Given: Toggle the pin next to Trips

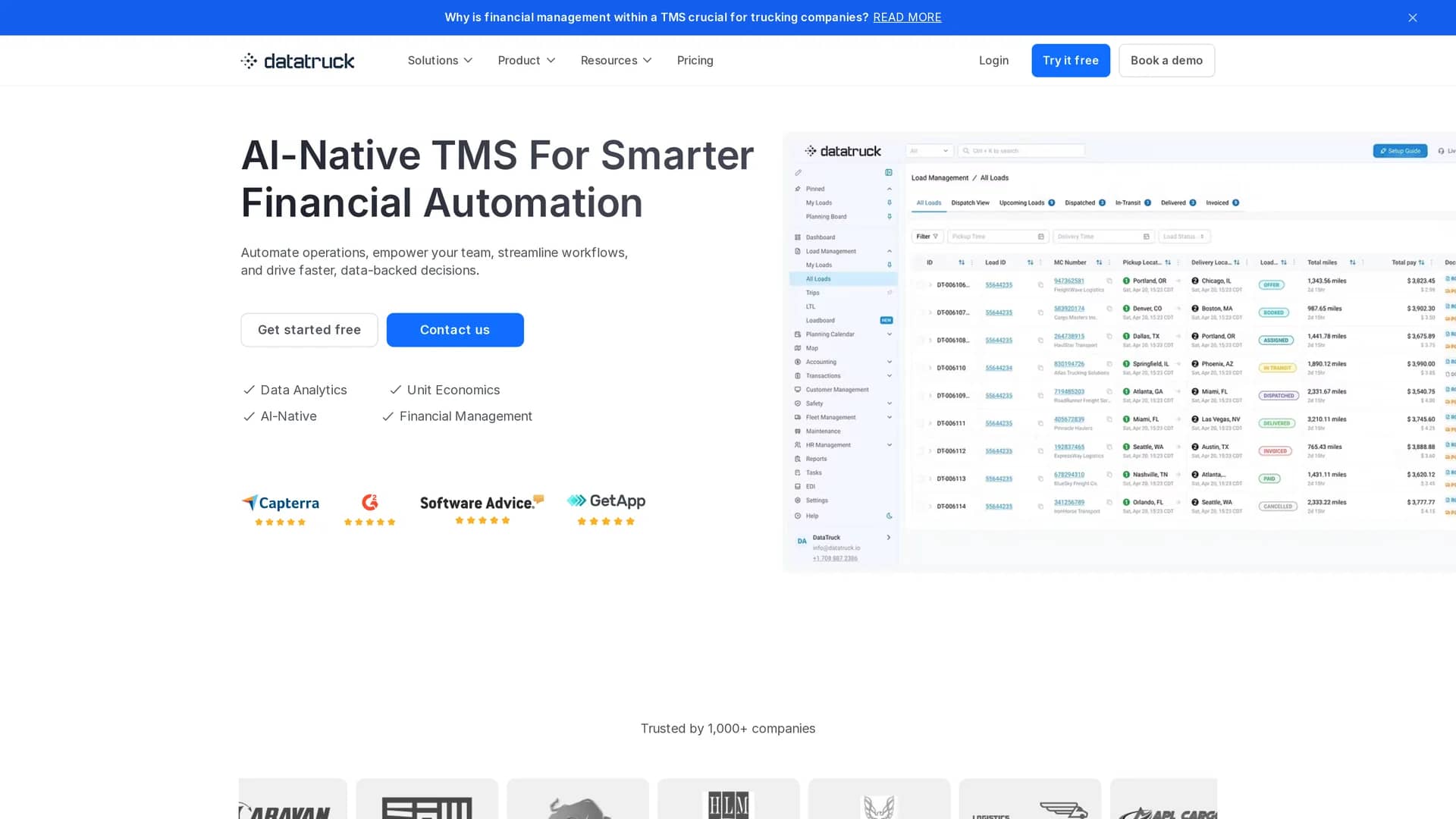Looking at the screenshot, I should pyautogui.click(x=890, y=293).
